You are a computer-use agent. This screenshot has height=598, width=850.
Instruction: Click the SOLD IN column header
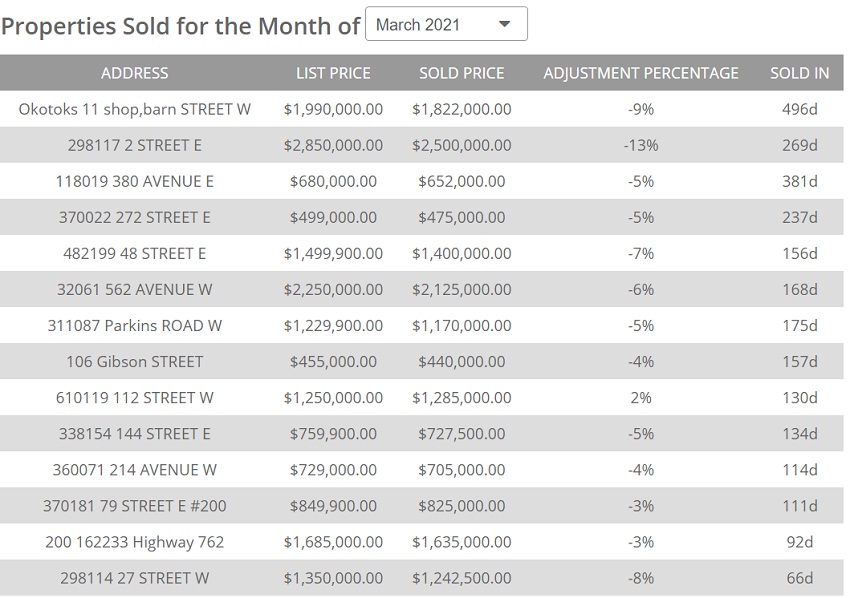799,73
